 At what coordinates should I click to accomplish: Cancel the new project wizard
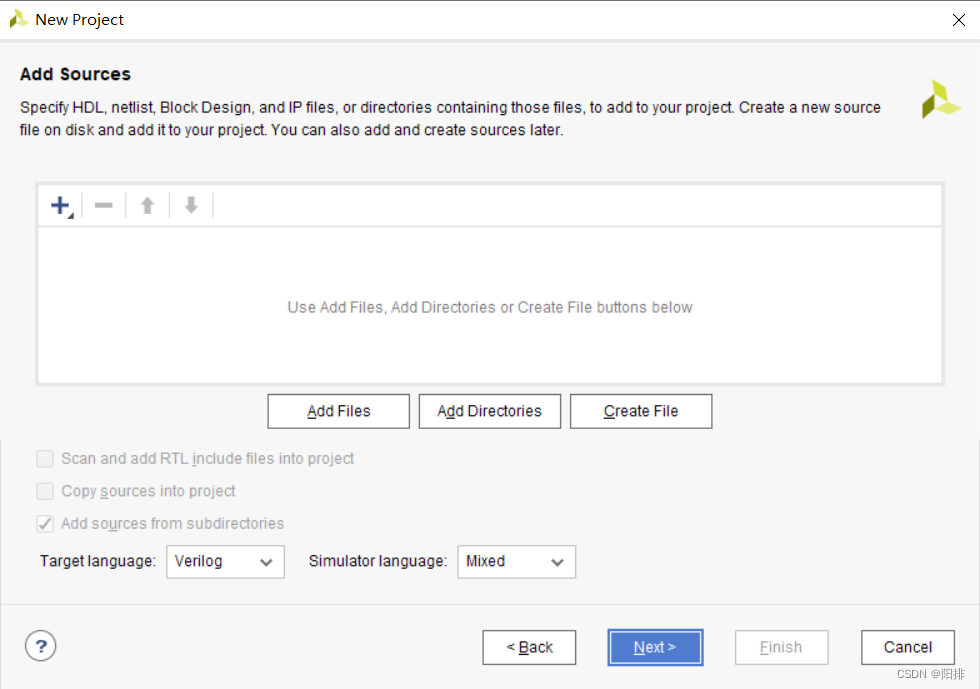tap(908, 647)
